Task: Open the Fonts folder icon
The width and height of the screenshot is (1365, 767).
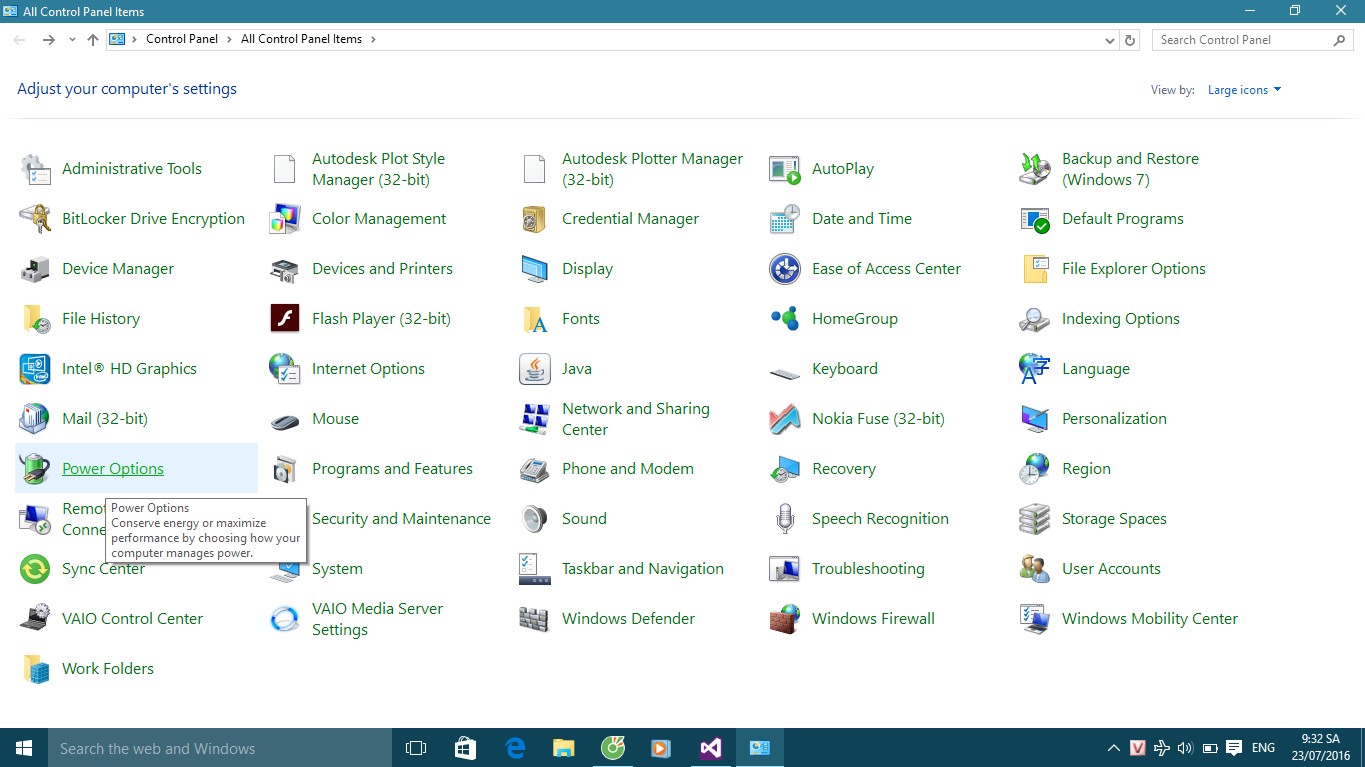Action: [x=535, y=319]
